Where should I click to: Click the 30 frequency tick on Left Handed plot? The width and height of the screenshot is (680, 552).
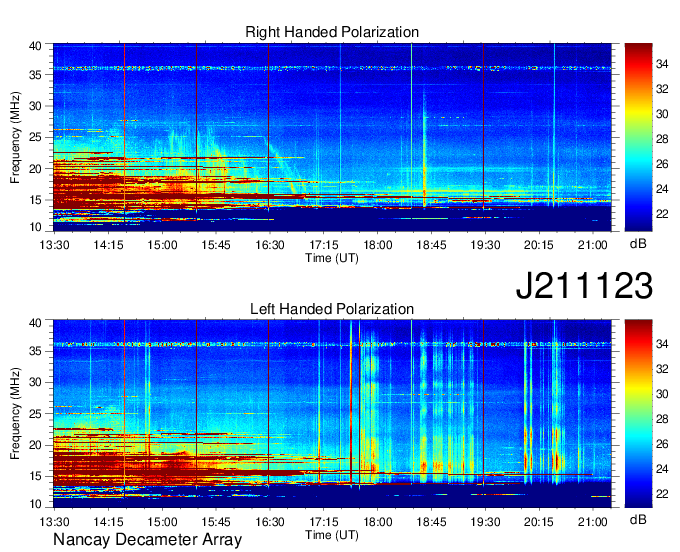click(35, 382)
